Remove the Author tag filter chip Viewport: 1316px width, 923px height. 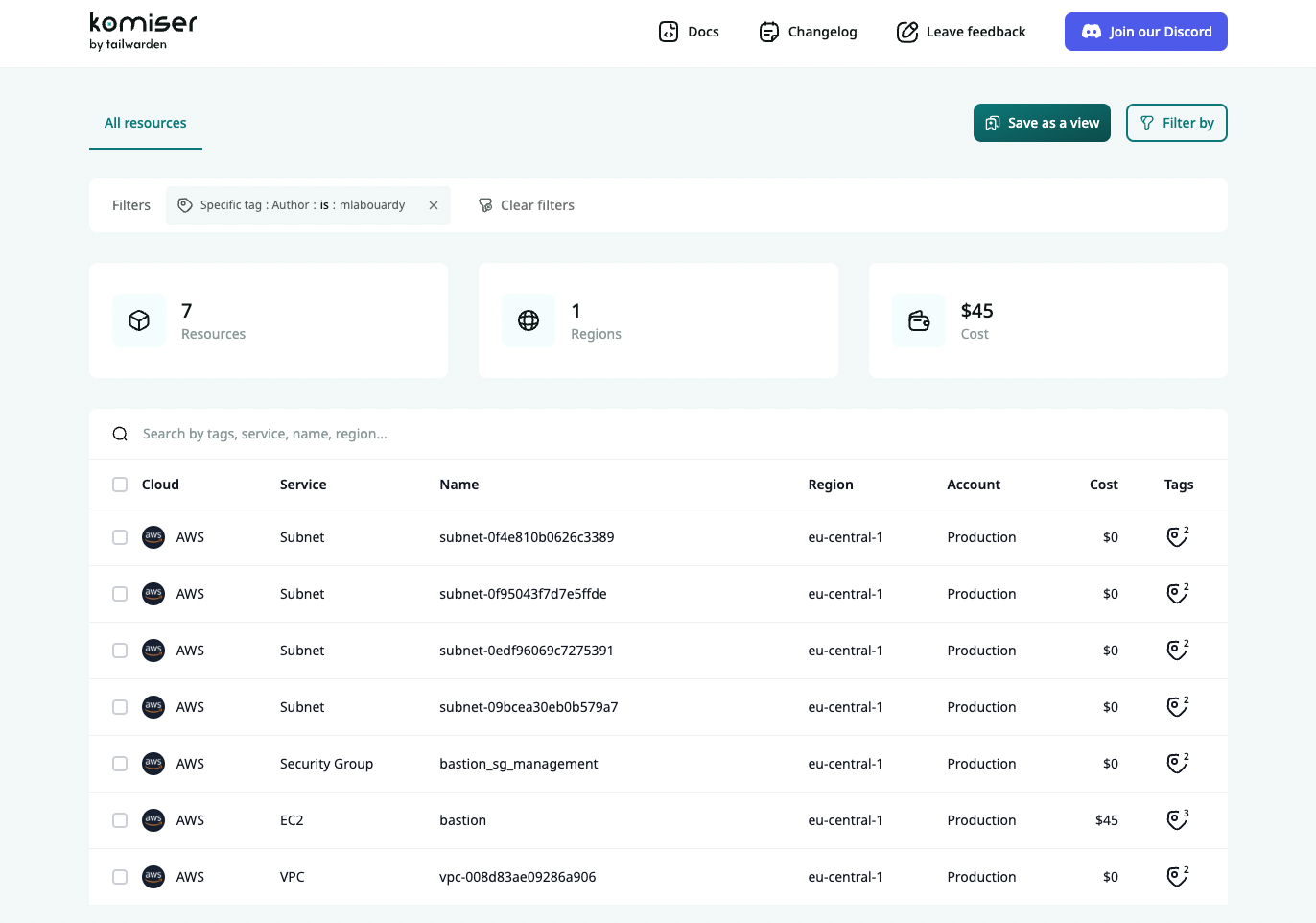click(434, 205)
